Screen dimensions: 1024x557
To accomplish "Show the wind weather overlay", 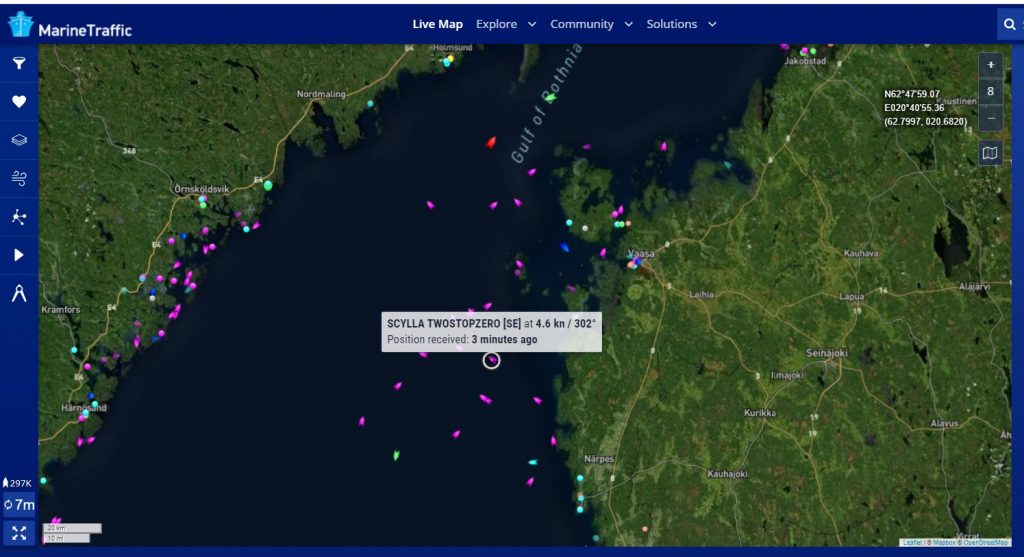I will point(19,178).
